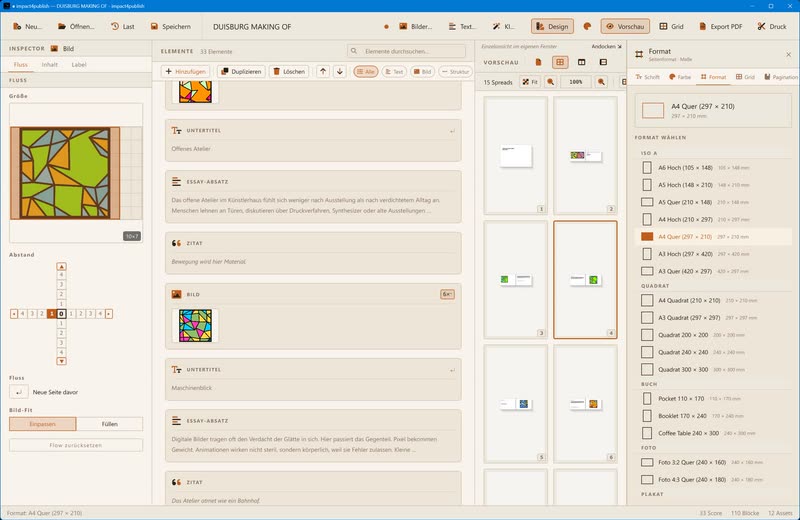Close the Format panel
Viewport: 800px width, 520px height.
pyautogui.click(x=788, y=55)
